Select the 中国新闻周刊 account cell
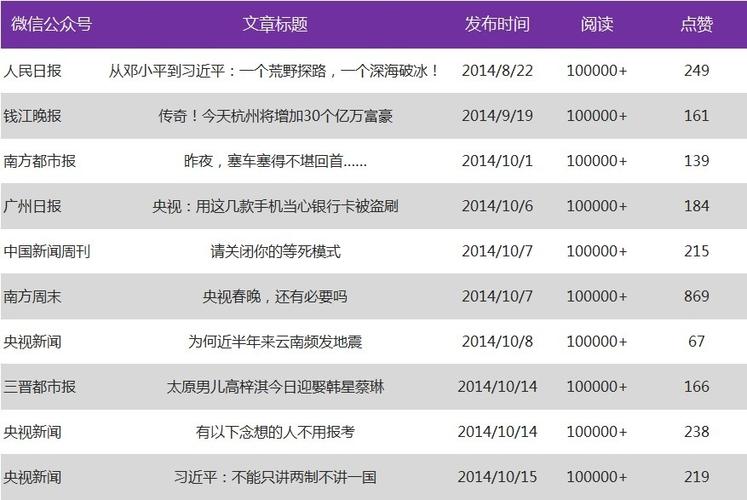This screenshot has height=500, width=747. tap(47, 251)
